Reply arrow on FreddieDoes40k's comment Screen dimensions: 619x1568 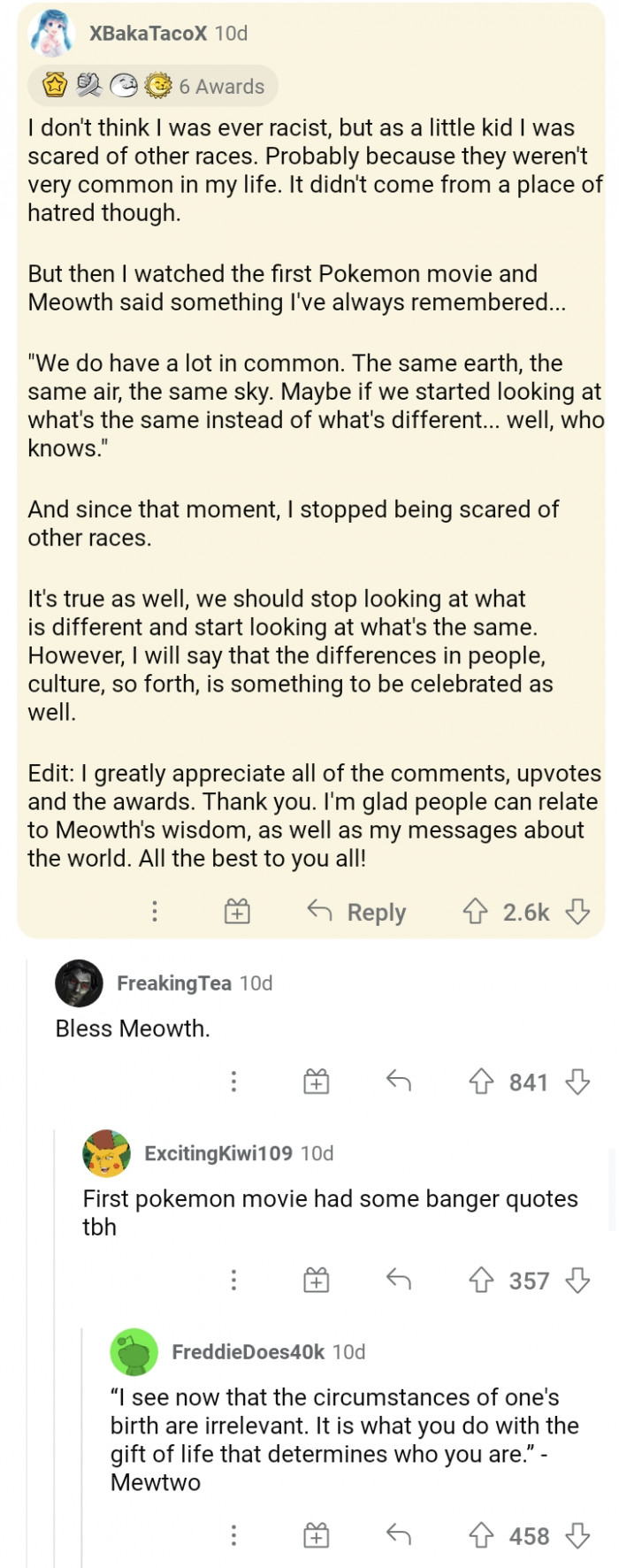click(x=399, y=1536)
